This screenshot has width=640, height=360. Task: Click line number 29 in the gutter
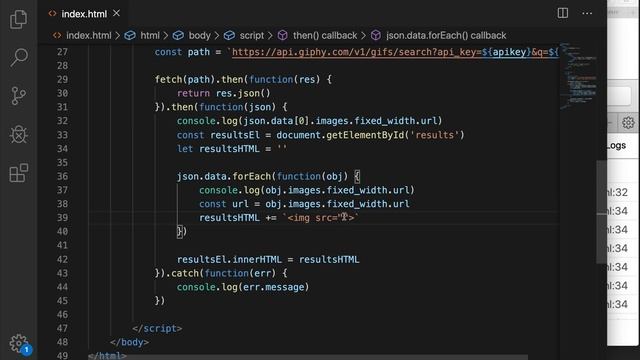point(62,80)
